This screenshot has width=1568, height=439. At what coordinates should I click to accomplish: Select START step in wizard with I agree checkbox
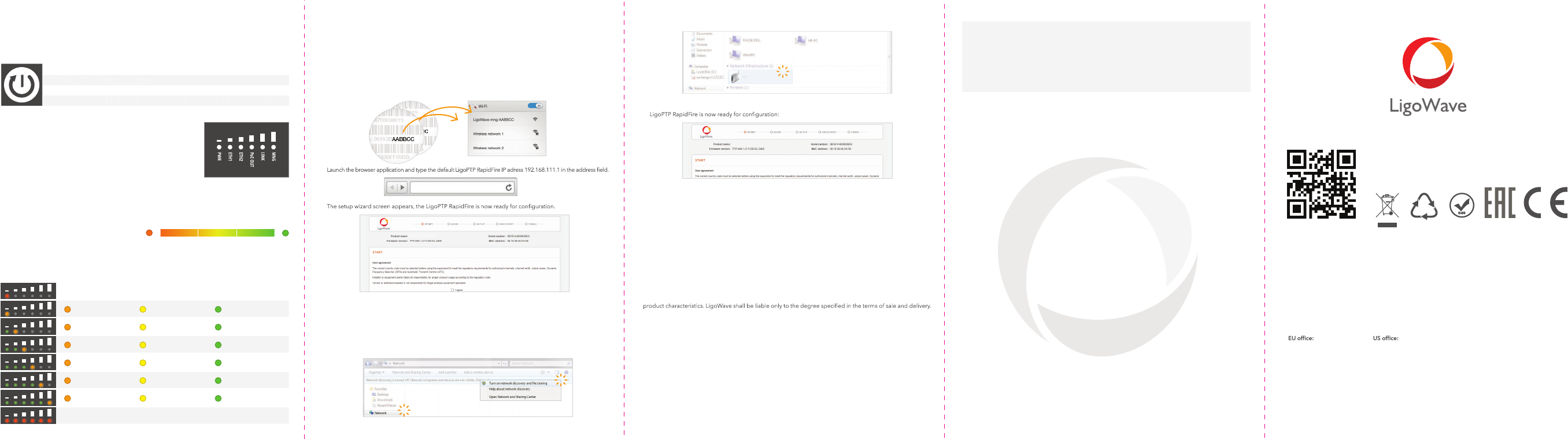(427, 224)
